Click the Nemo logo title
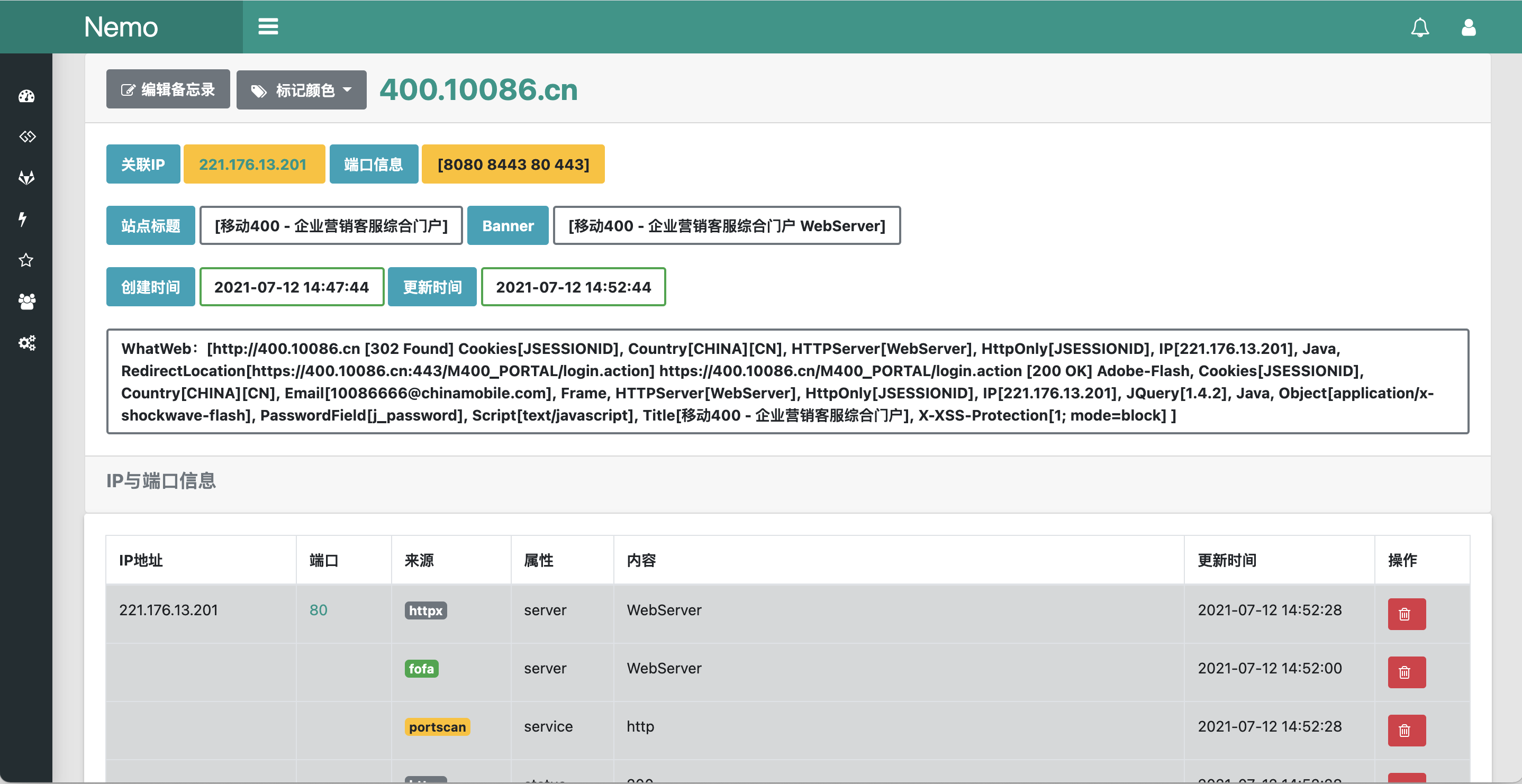 [x=121, y=27]
